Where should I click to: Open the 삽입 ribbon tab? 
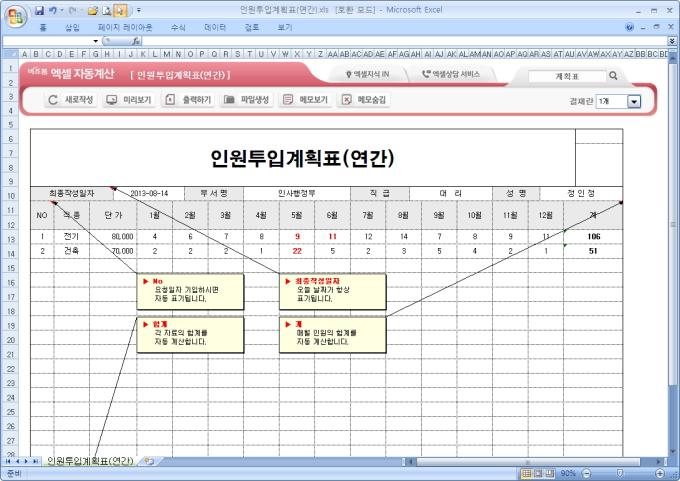pyautogui.click(x=72, y=28)
